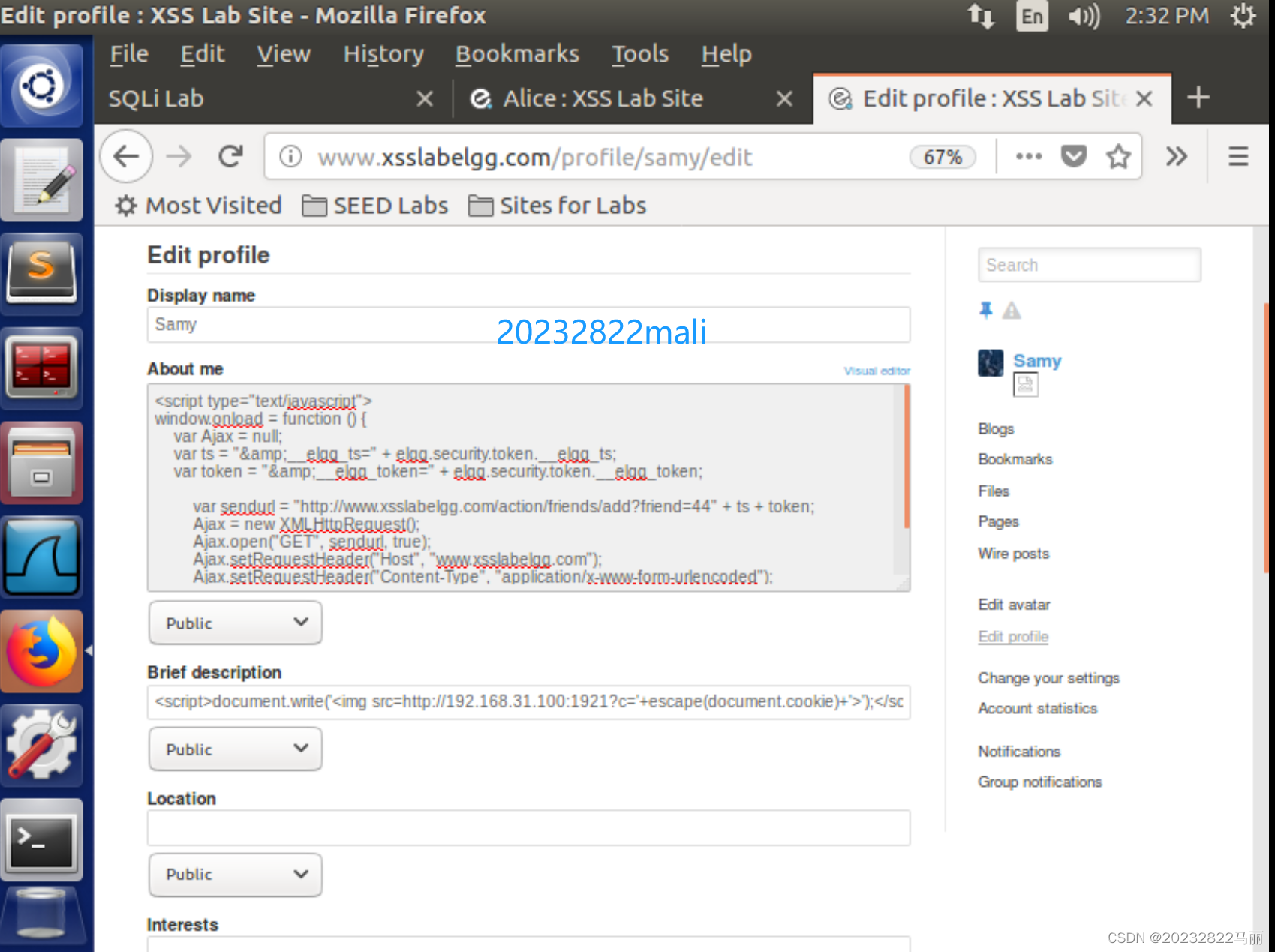Close the Edit profile tab
This screenshot has height=952, width=1275.
(1144, 98)
